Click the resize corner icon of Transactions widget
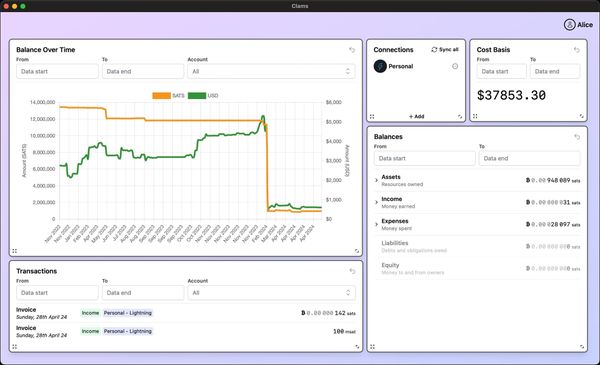600x365 pixels. tap(357, 347)
